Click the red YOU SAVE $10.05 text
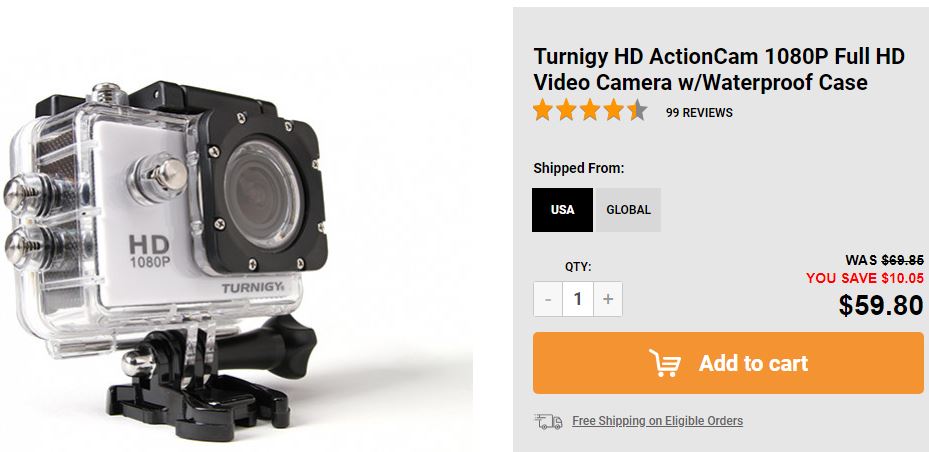Image resolution: width=929 pixels, height=452 pixels. [864, 278]
